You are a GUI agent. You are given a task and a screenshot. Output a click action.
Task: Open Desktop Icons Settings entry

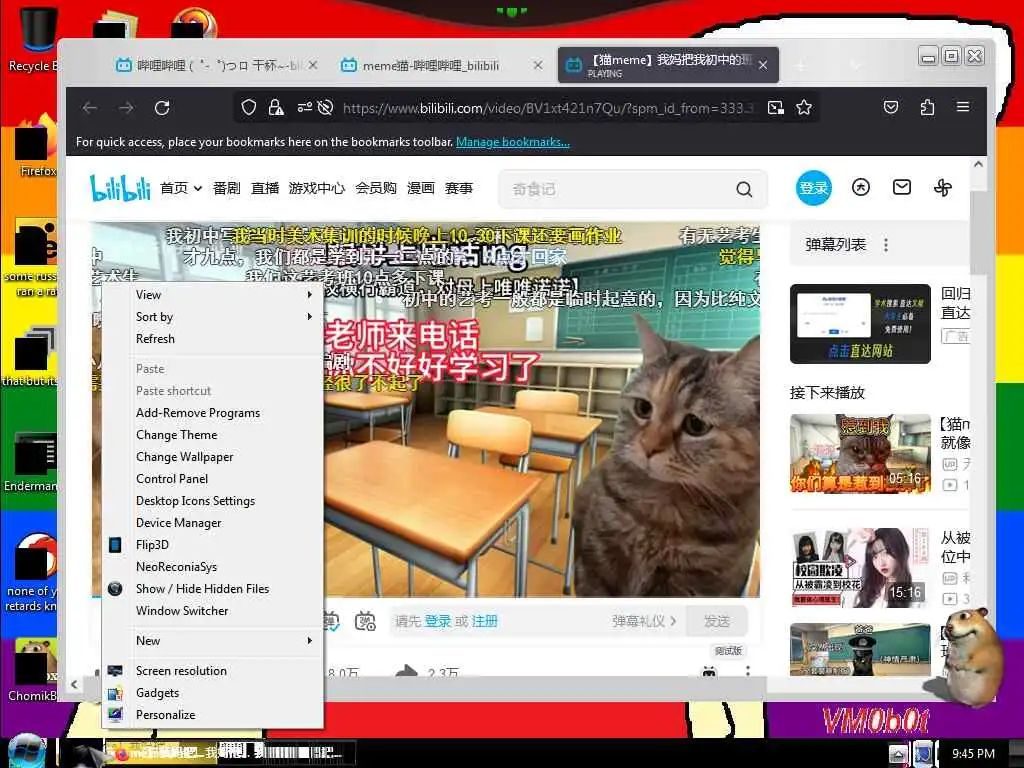213,501
